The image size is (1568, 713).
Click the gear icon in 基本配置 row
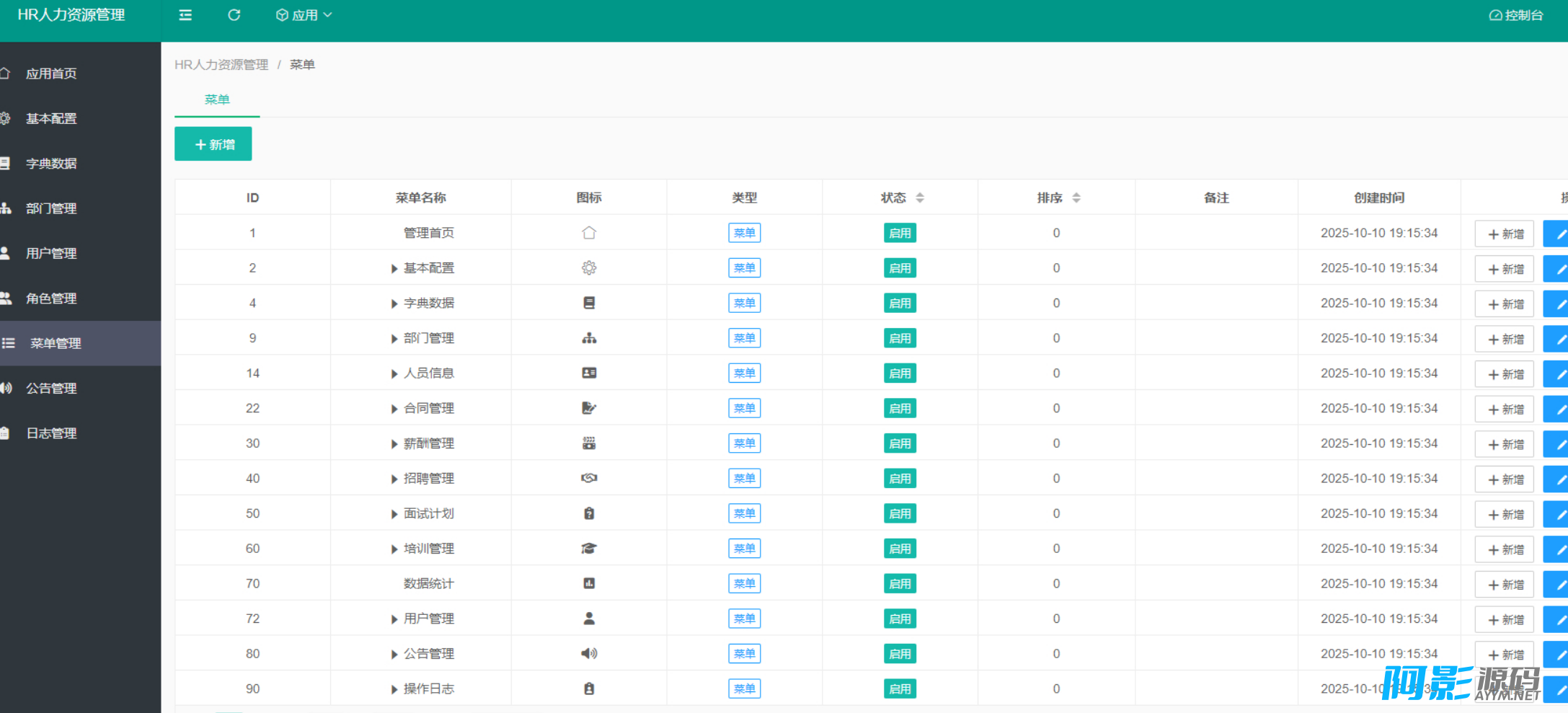pos(589,268)
